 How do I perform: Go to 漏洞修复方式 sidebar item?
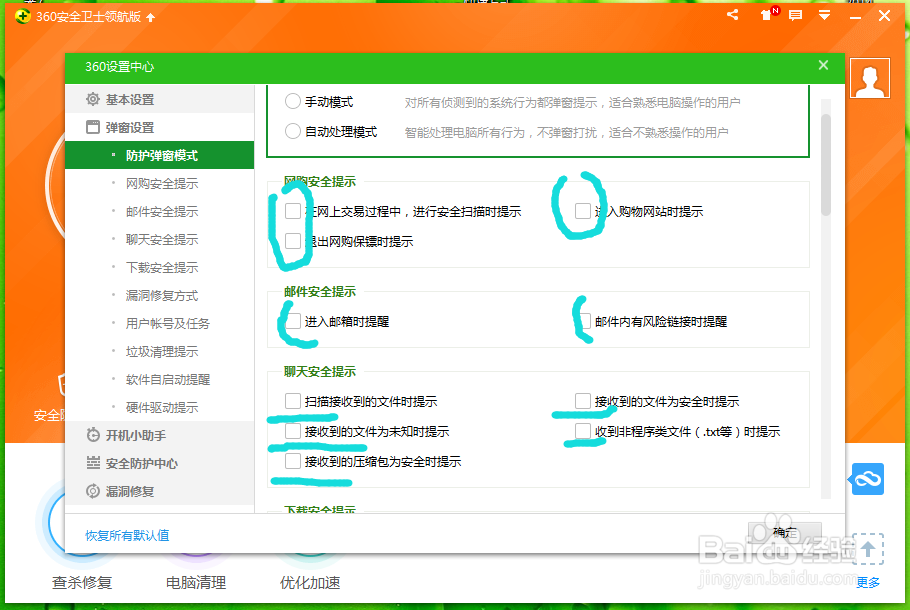pos(160,295)
